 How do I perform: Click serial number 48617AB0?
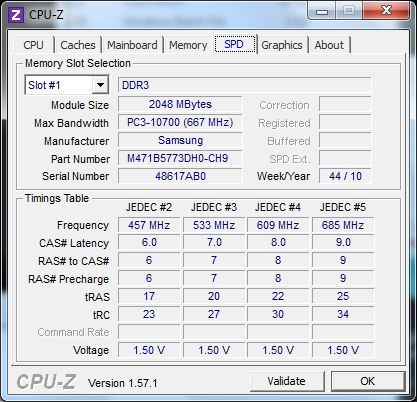[x=180, y=176]
